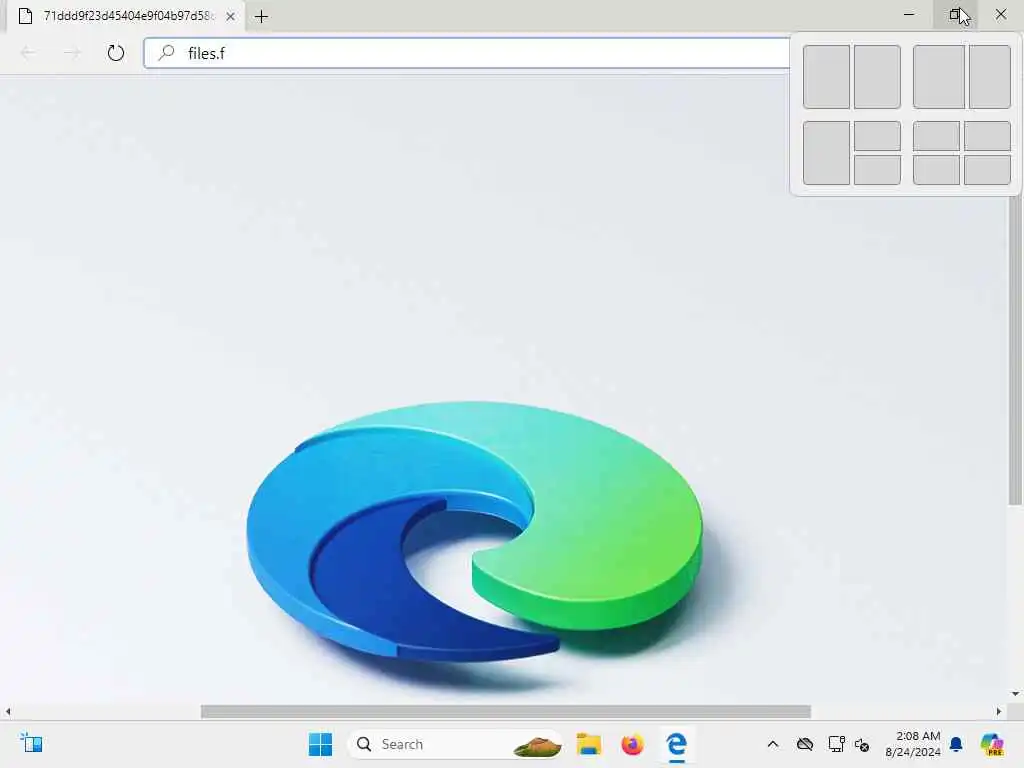Click the horizontal scrollbar left arrow

coord(8,711)
